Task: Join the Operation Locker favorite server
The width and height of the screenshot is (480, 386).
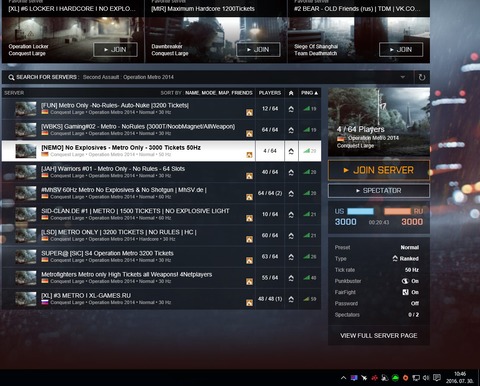Action: pos(115,50)
